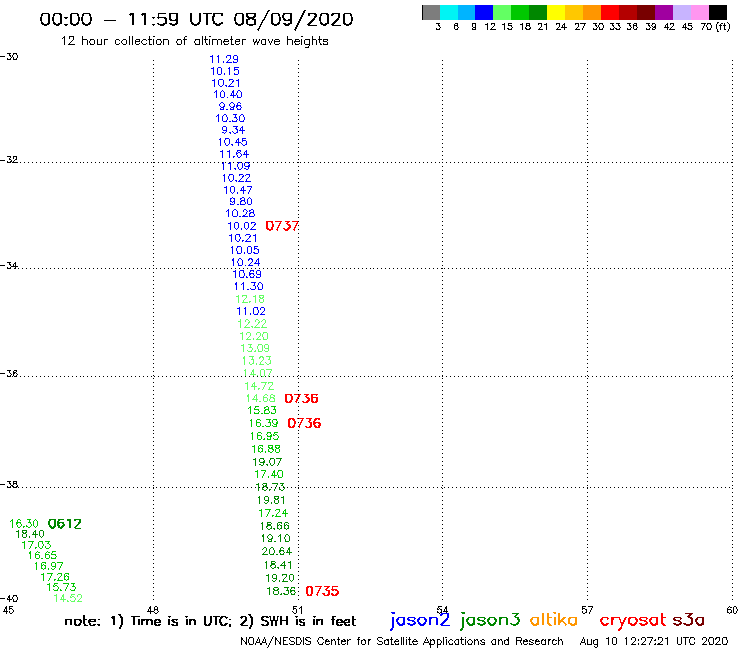Viewport: 740px width, 650px height.
Task: Click the value 10.02 next to 0737
Action: (242, 227)
